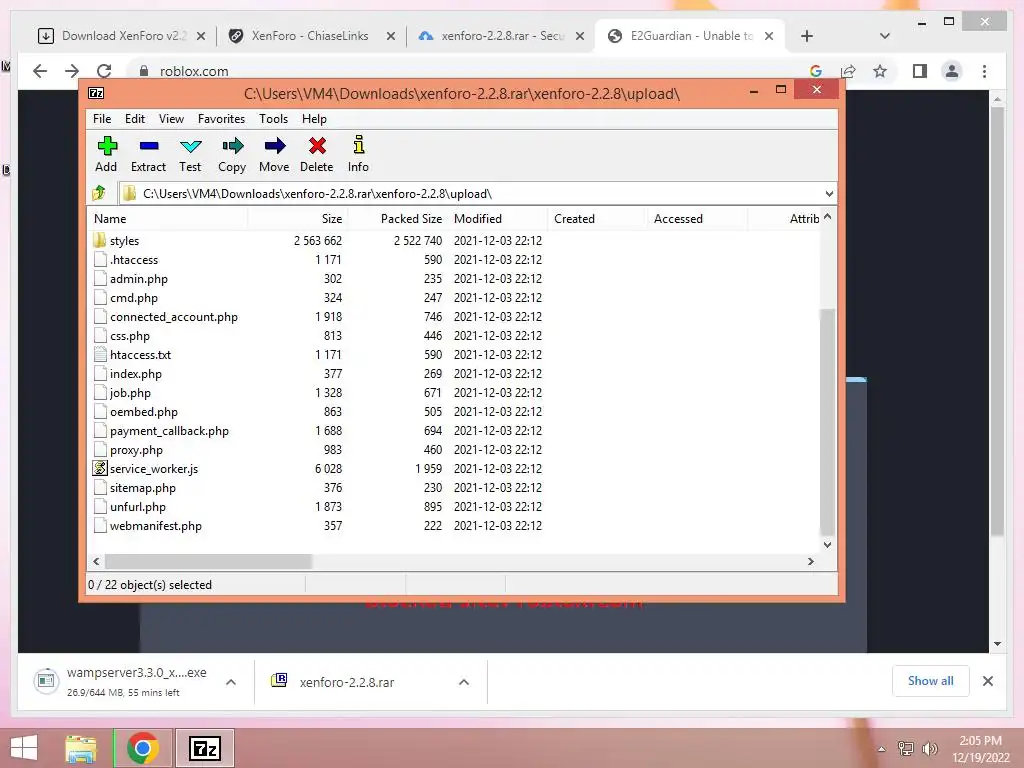Select the service_worker.js script icon
This screenshot has height=768, width=1024.
coord(99,468)
